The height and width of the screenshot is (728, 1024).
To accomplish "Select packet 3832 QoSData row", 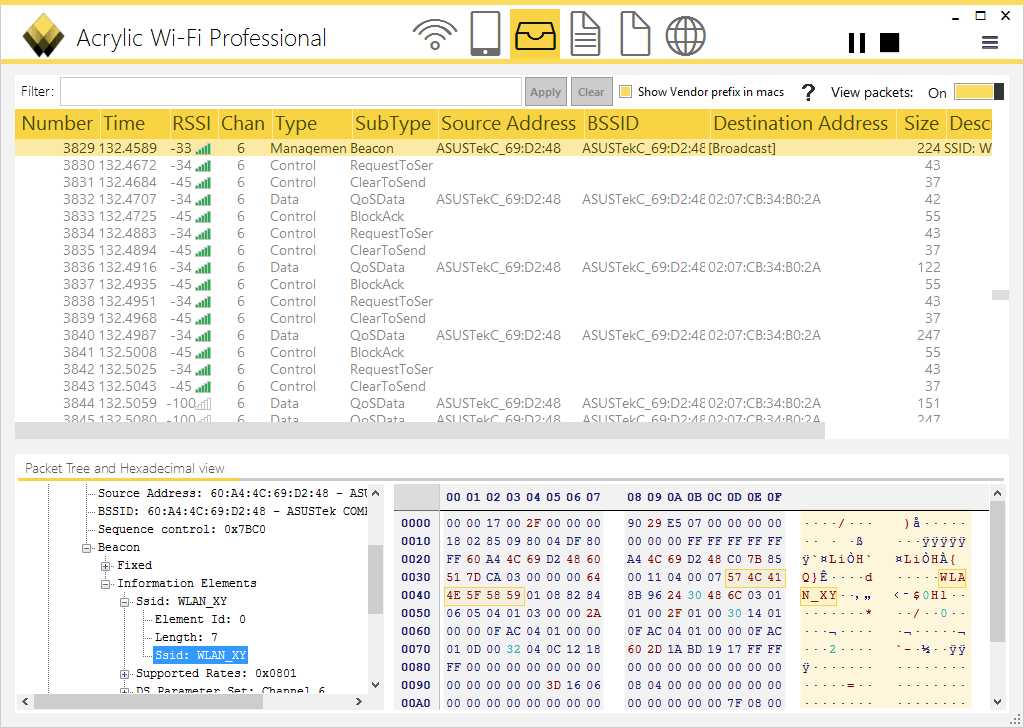I will click(503, 199).
